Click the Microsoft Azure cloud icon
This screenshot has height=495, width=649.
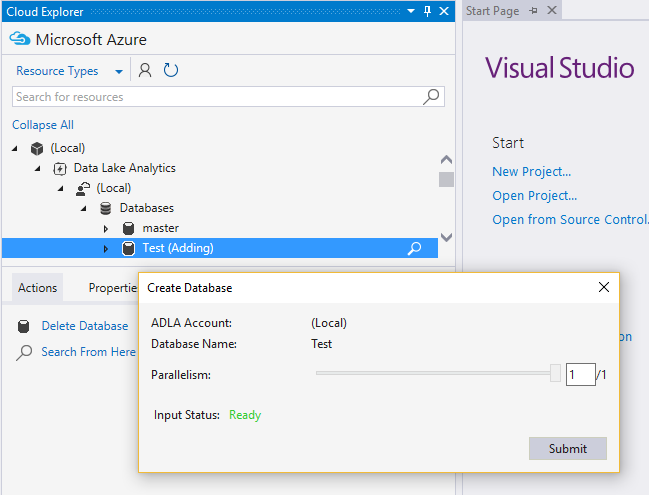(20, 39)
